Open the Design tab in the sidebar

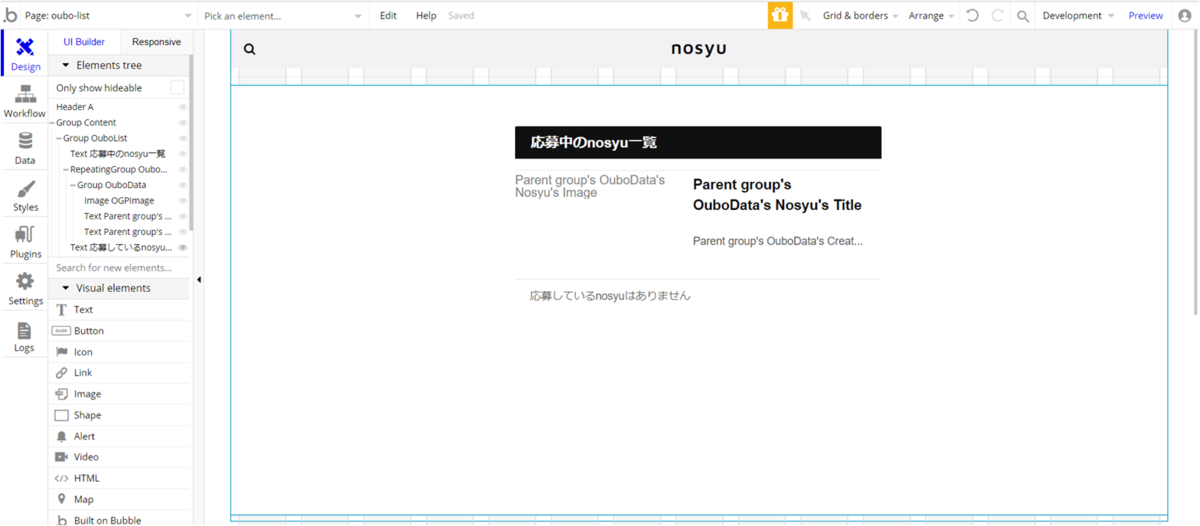click(x=25, y=55)
